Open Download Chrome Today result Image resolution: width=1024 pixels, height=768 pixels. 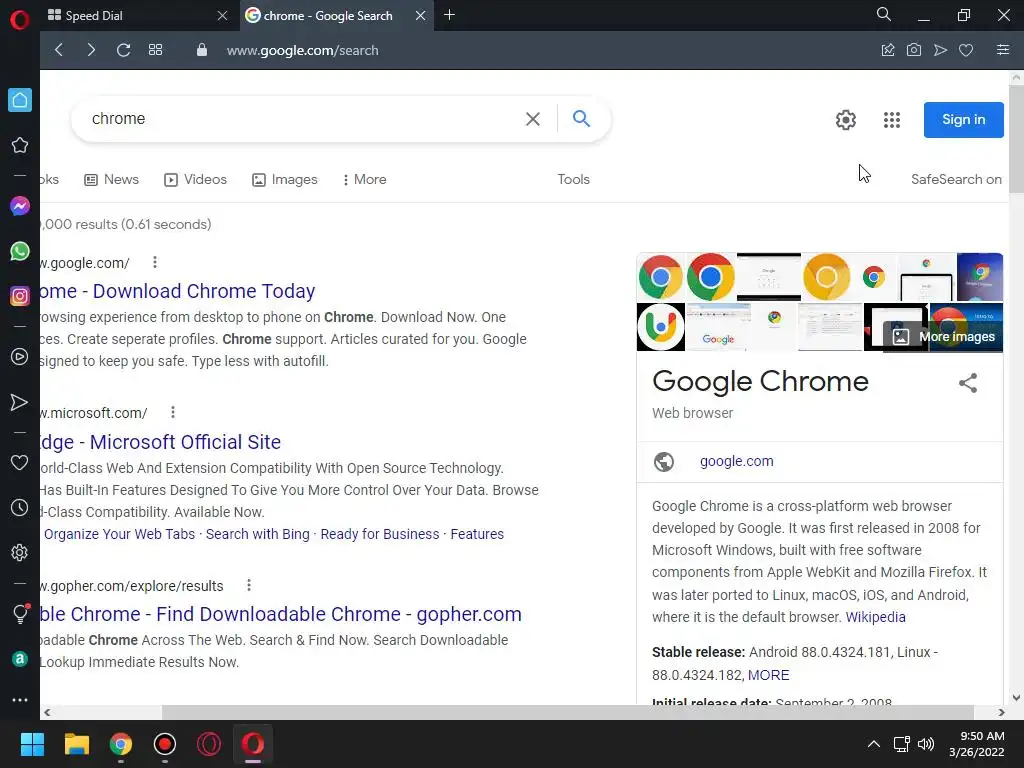(x=178, y=291)
